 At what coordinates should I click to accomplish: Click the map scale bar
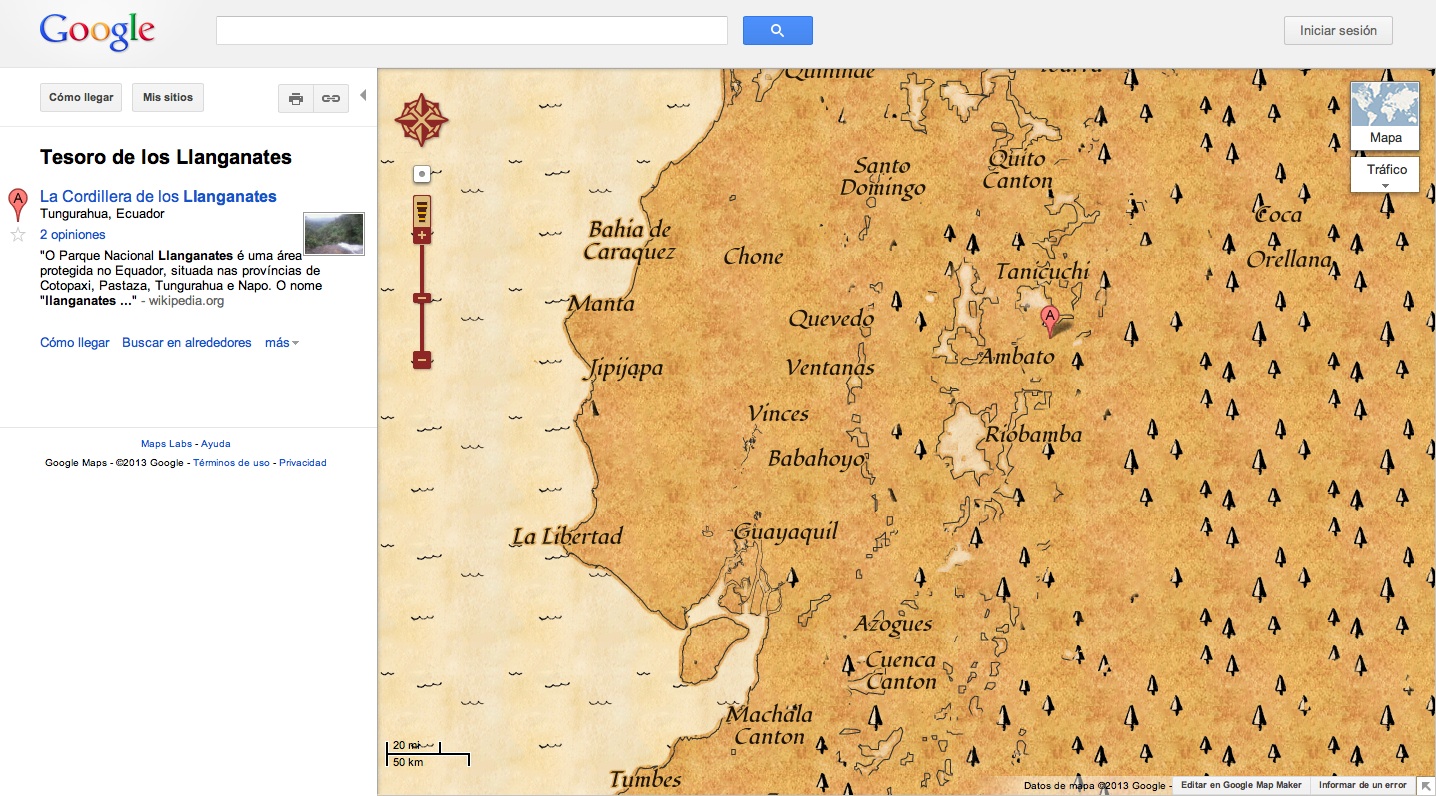pyautogui.click(x=428, y=753)
